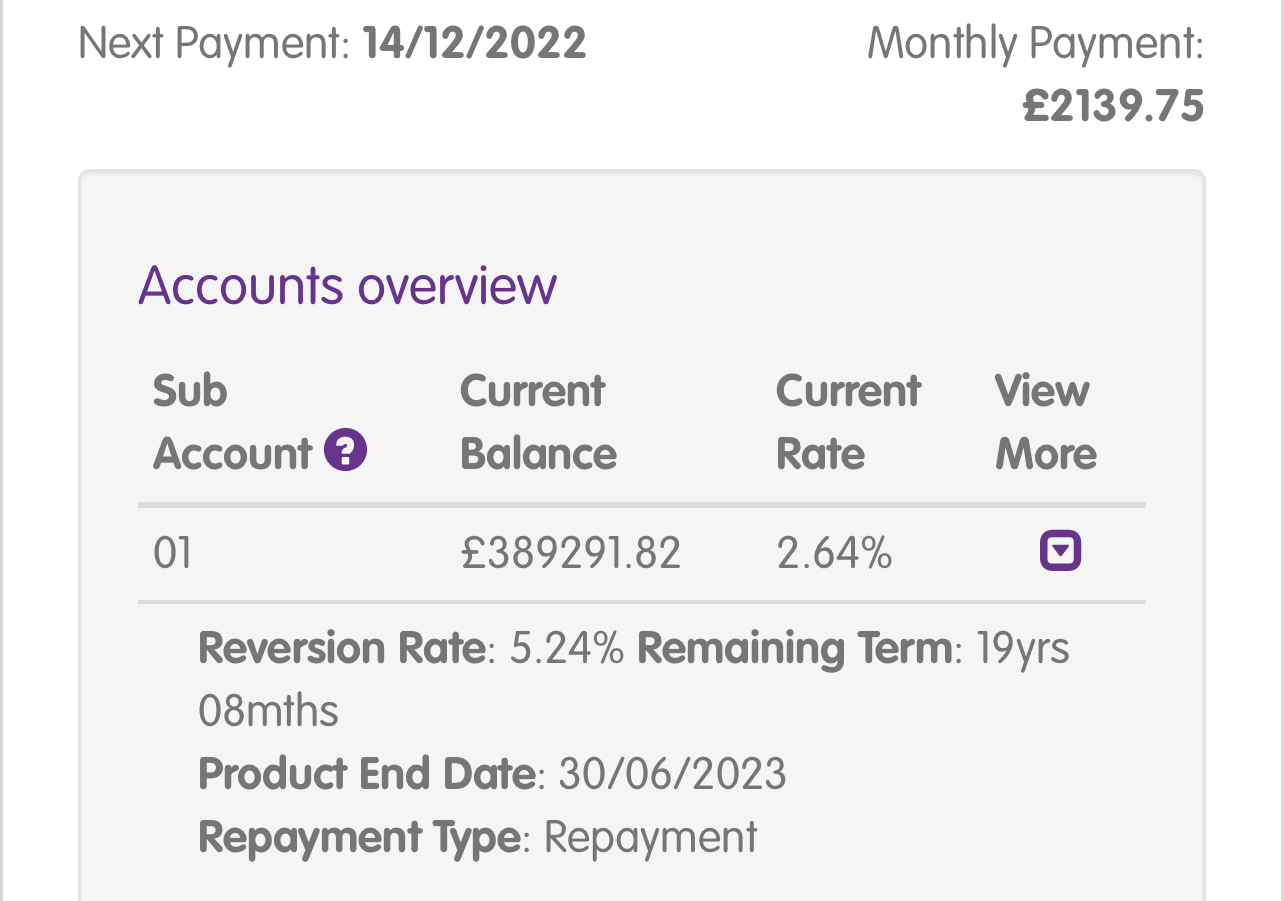Click the Remaining Term label
This screenshot has width=1284, height=901.
795,648
